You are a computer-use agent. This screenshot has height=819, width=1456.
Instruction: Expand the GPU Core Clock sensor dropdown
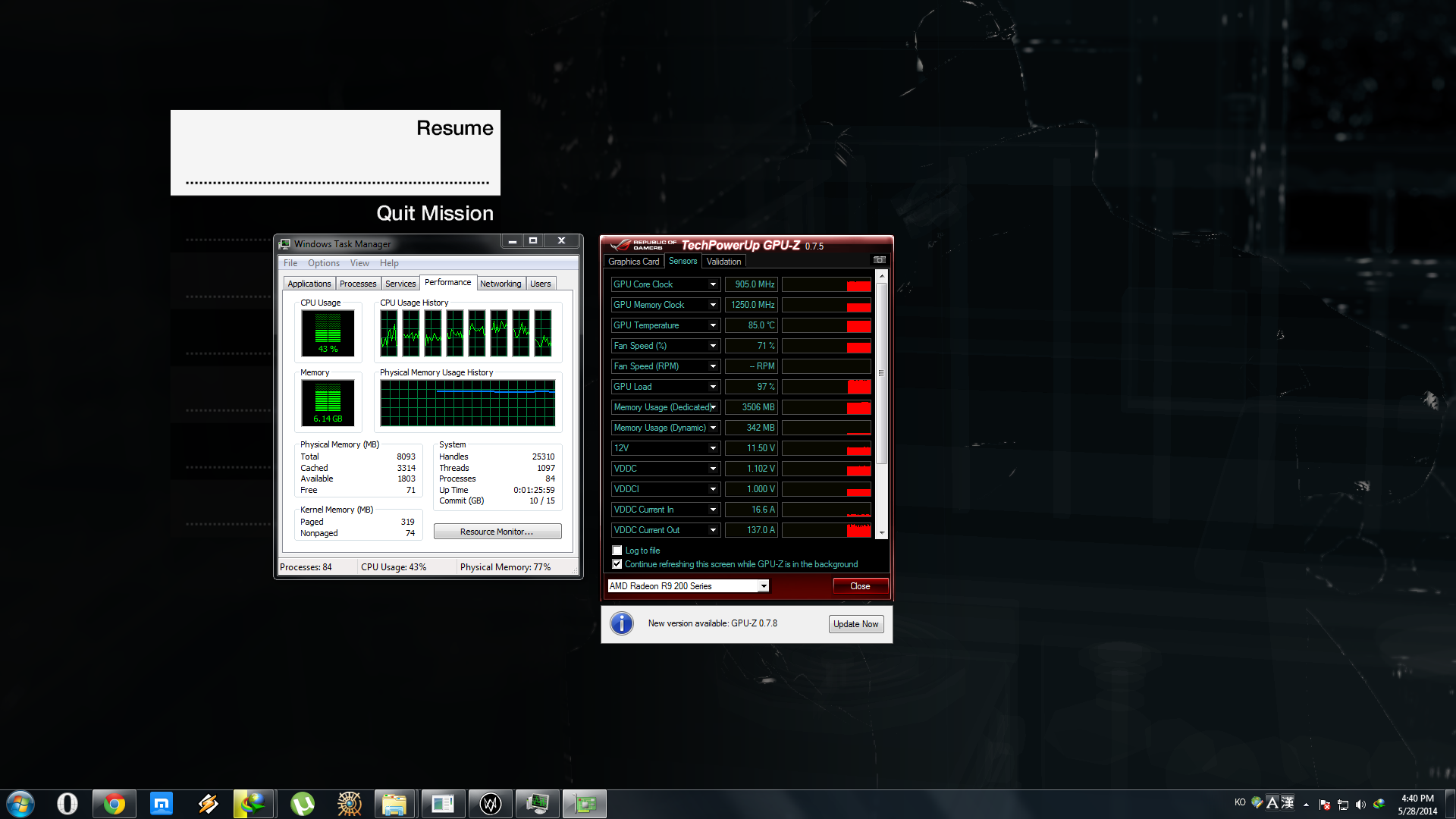(x=713, y=284)
